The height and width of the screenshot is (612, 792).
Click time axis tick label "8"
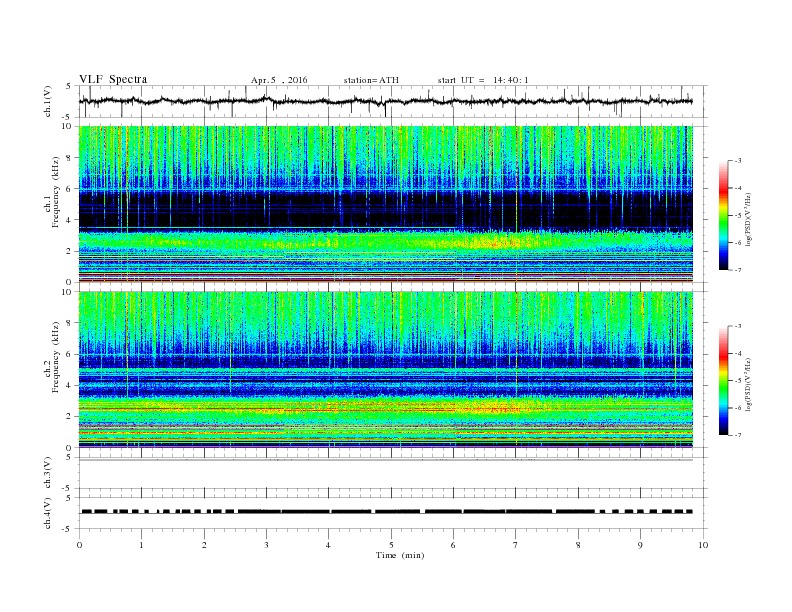tap(578, 545)
